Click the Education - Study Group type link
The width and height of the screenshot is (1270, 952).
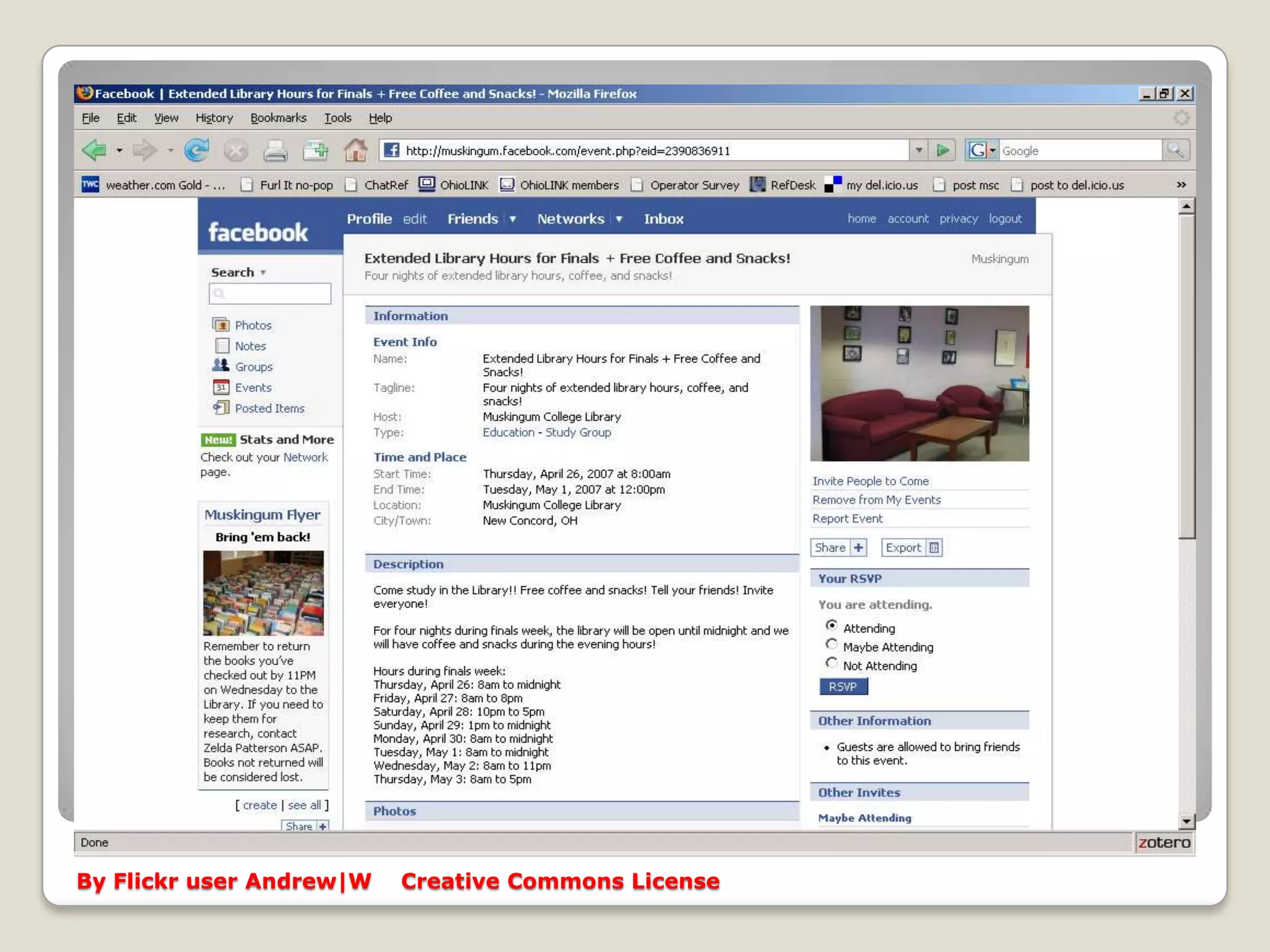coord(546,432)
